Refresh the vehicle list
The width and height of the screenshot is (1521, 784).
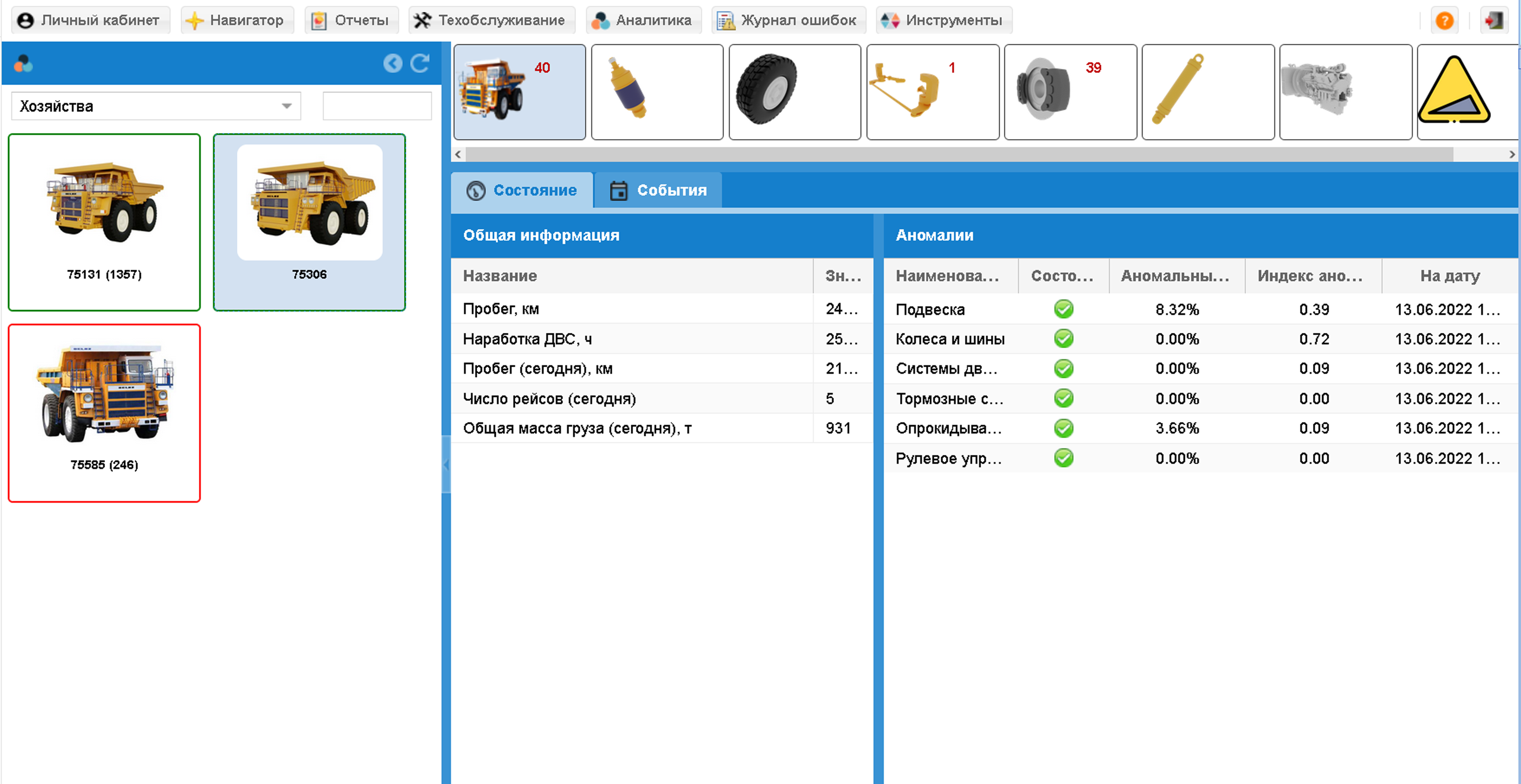coord(420,63)
